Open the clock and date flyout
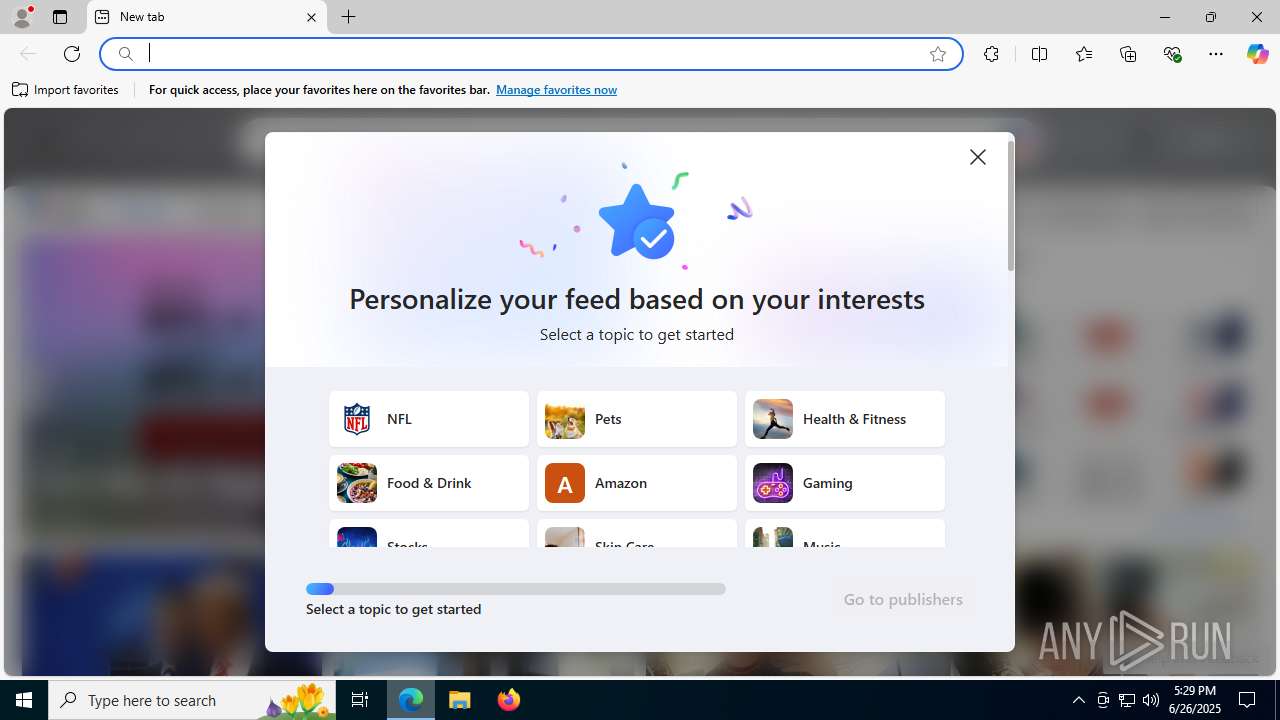The height and width of the screenshot is (720, 1280). 1196,700
